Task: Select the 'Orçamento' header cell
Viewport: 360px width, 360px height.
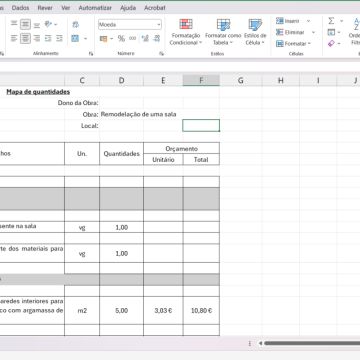Action: [x=181, y=148]
